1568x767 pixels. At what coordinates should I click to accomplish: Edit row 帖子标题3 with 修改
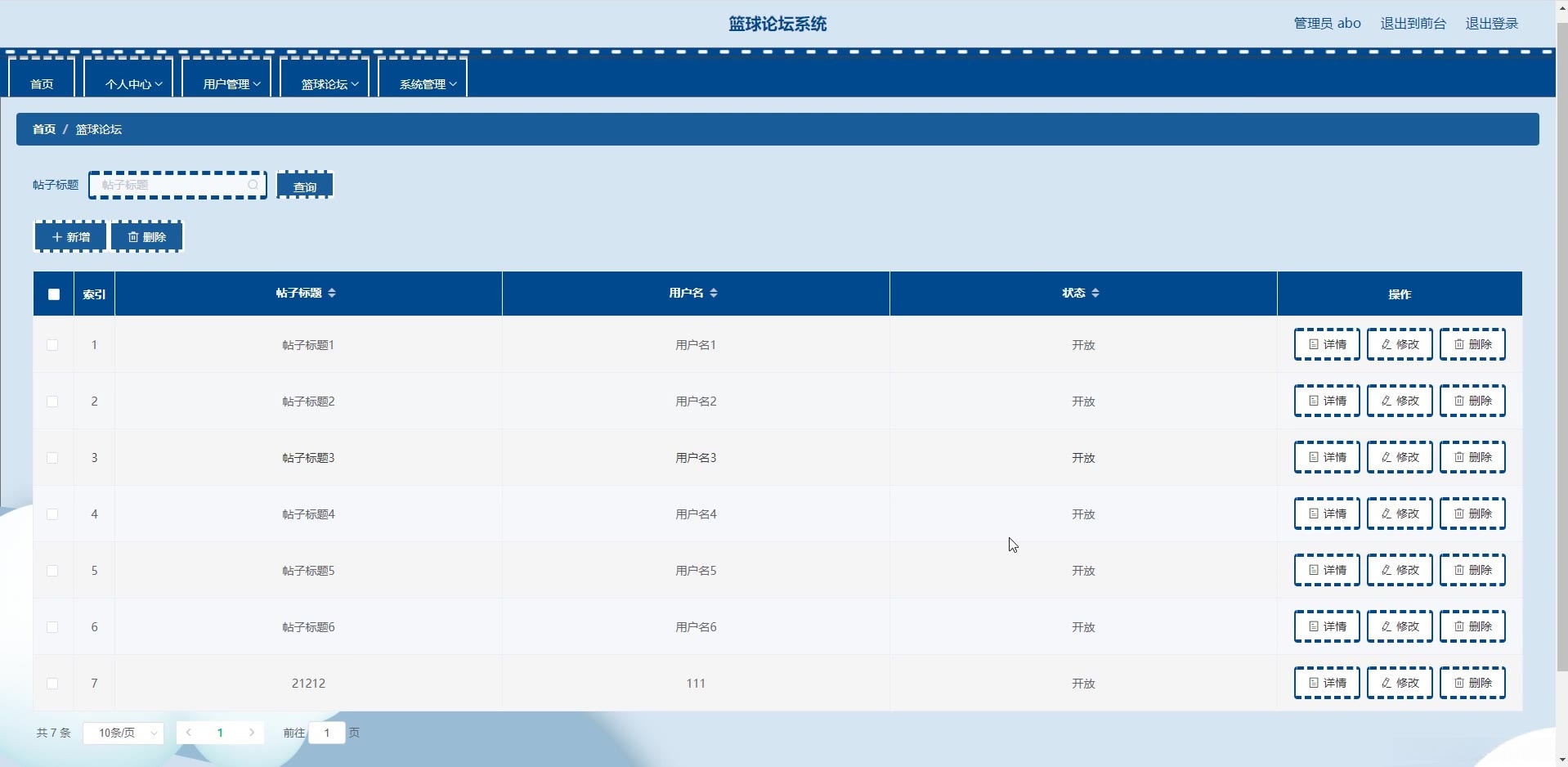(x=1400, y=457)
